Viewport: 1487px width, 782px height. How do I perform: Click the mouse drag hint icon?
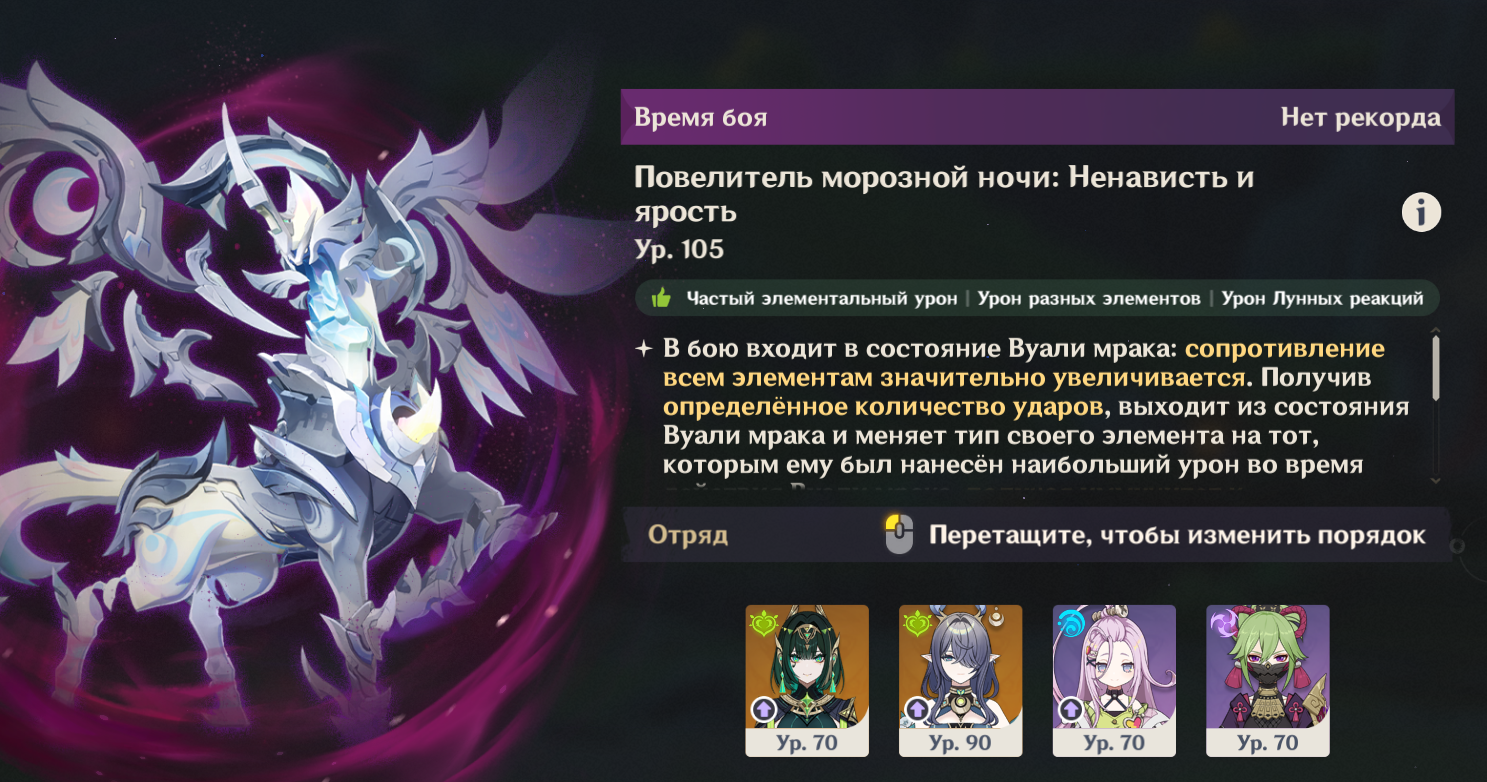(x=899, y=535)
